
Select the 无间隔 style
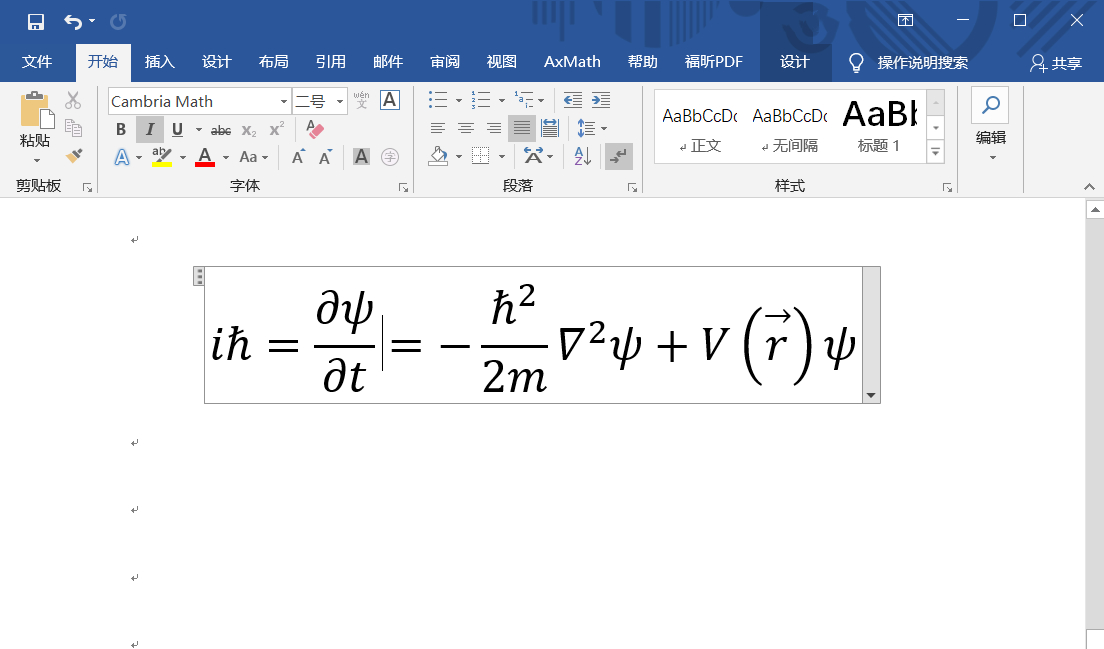789,127
